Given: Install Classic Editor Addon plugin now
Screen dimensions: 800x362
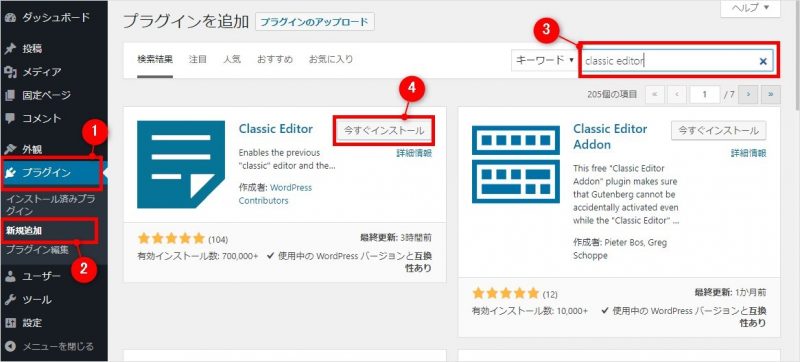Looking at the screenshot, I should click(x=718, y=131).
